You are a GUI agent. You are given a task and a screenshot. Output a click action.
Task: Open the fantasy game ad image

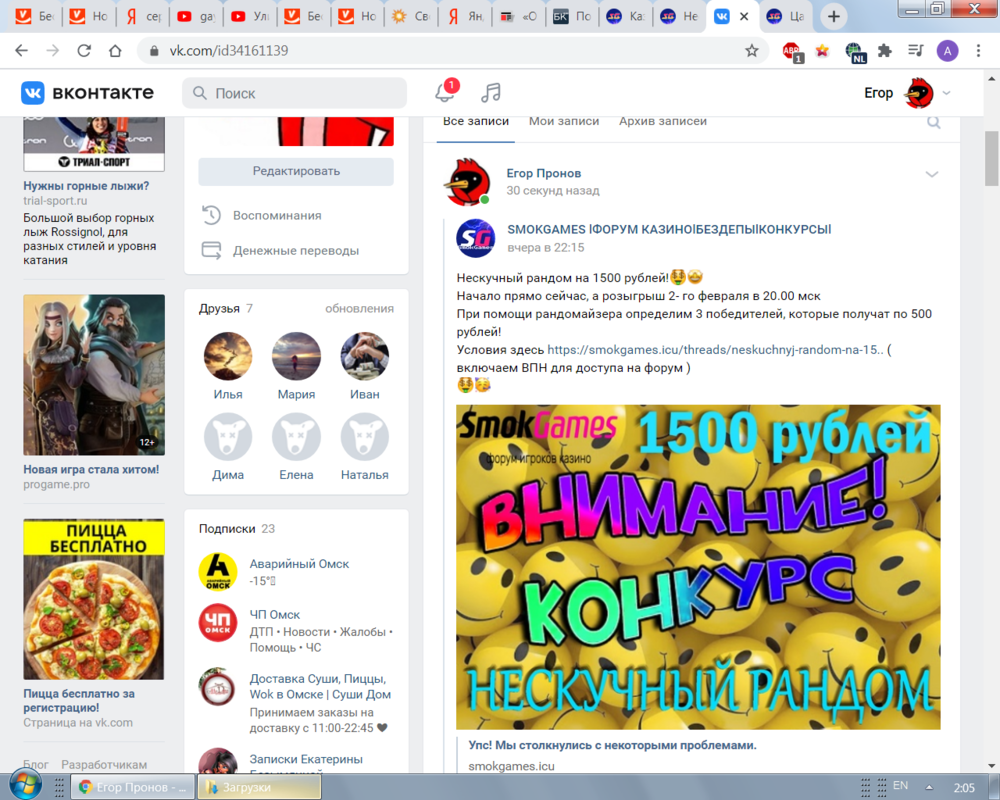tap(94, 374)
